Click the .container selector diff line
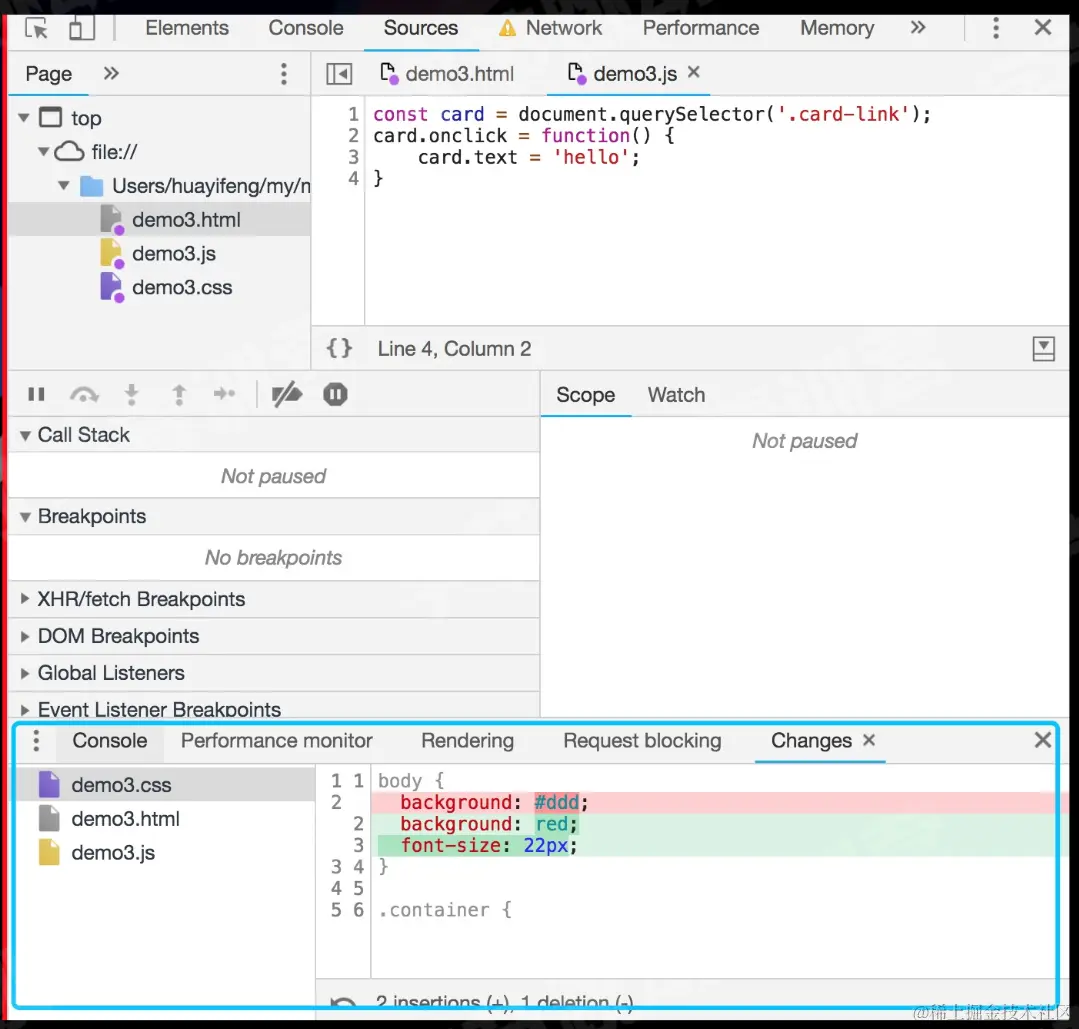The image size is (1079, 1029). (445, 909)
